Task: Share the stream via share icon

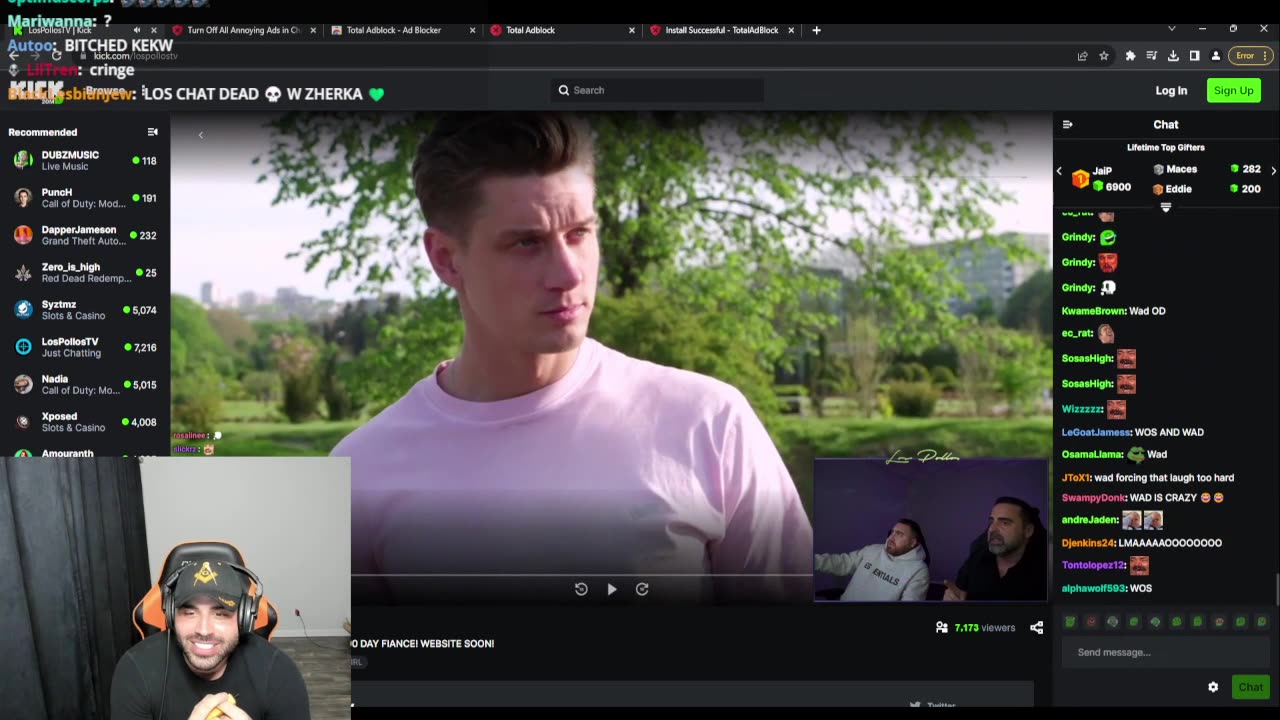Action: click(1036, 628)
